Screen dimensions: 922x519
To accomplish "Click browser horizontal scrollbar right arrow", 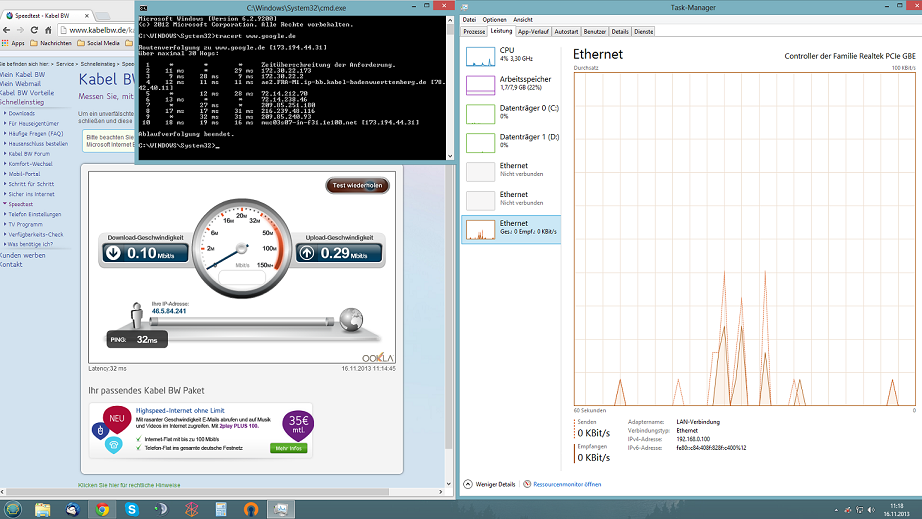I will tap(440, 491).
